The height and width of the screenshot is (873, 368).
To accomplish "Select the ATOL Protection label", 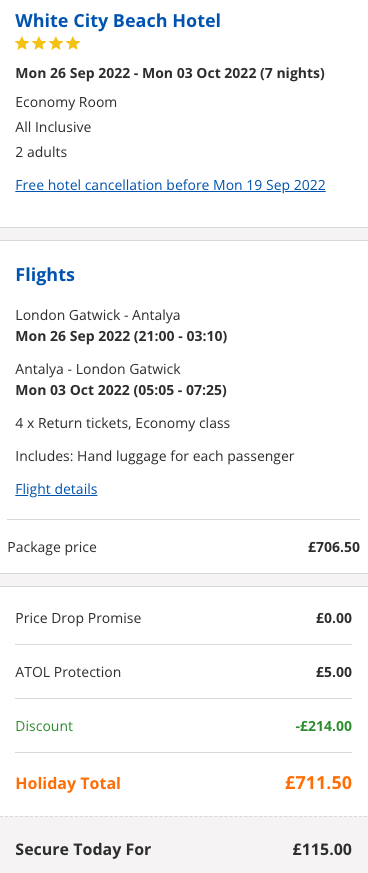I will pyautogui.click(x=68, y=672).
